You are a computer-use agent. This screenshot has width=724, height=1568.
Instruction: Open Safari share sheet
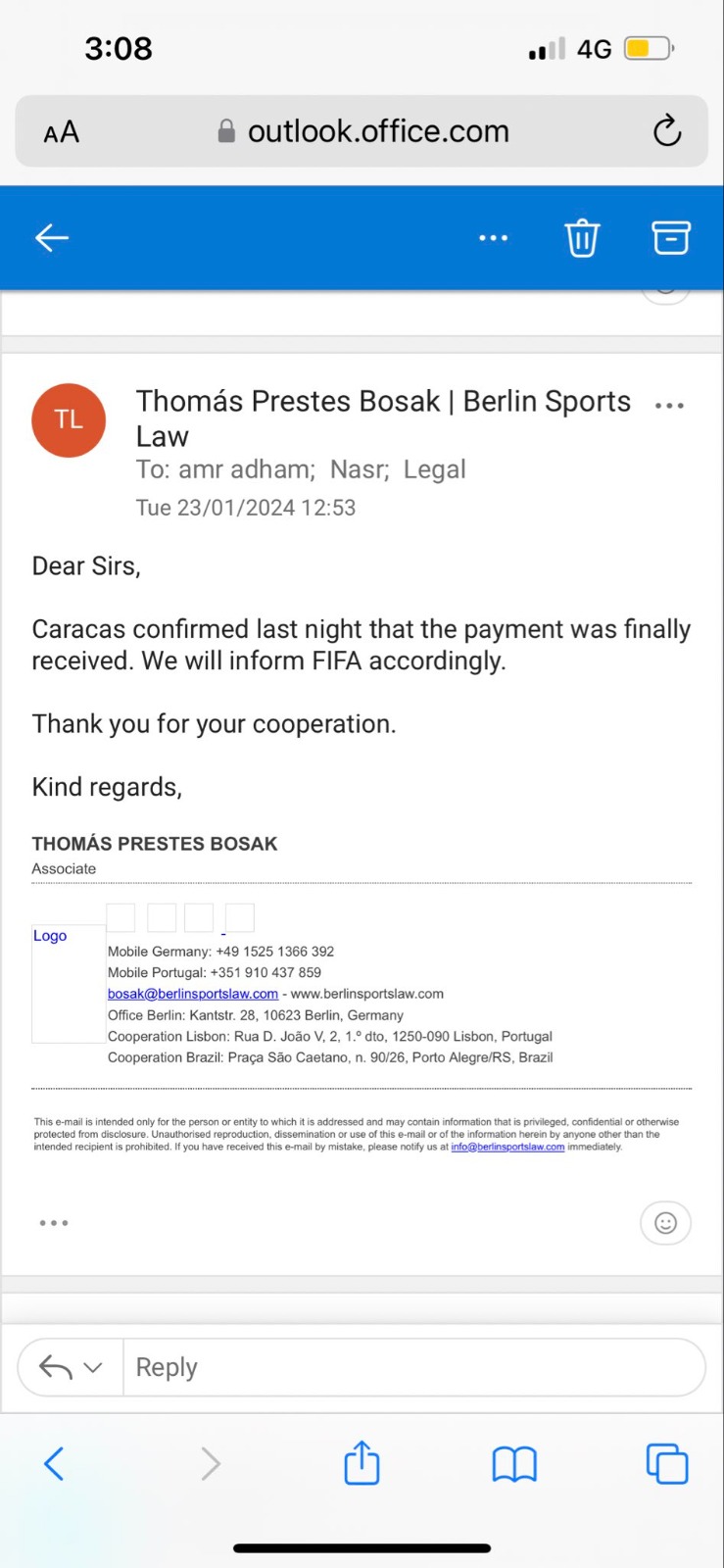click(x=362, y=1464)
